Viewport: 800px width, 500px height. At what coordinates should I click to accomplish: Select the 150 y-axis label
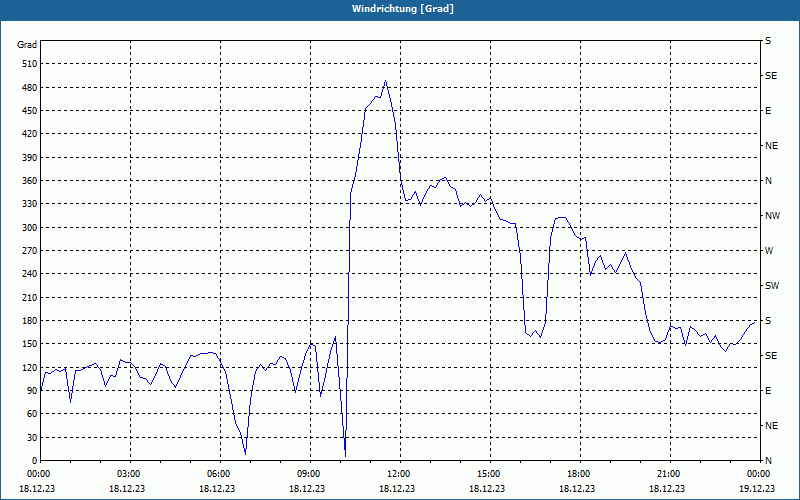point(30,344)
